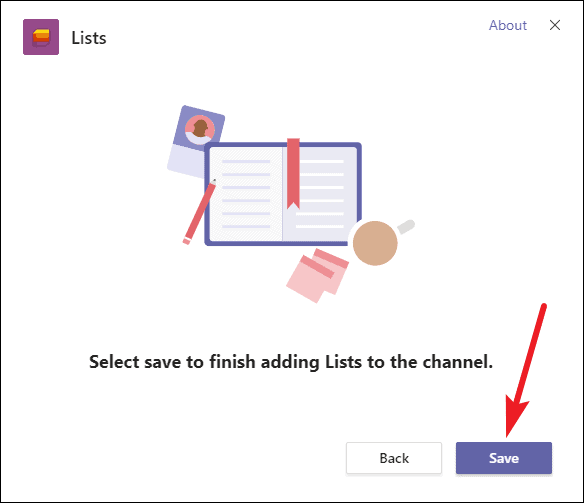Click the red bookmark ribbon graphic
Viewport: 584px width, 503px height.
pos(293,173)
